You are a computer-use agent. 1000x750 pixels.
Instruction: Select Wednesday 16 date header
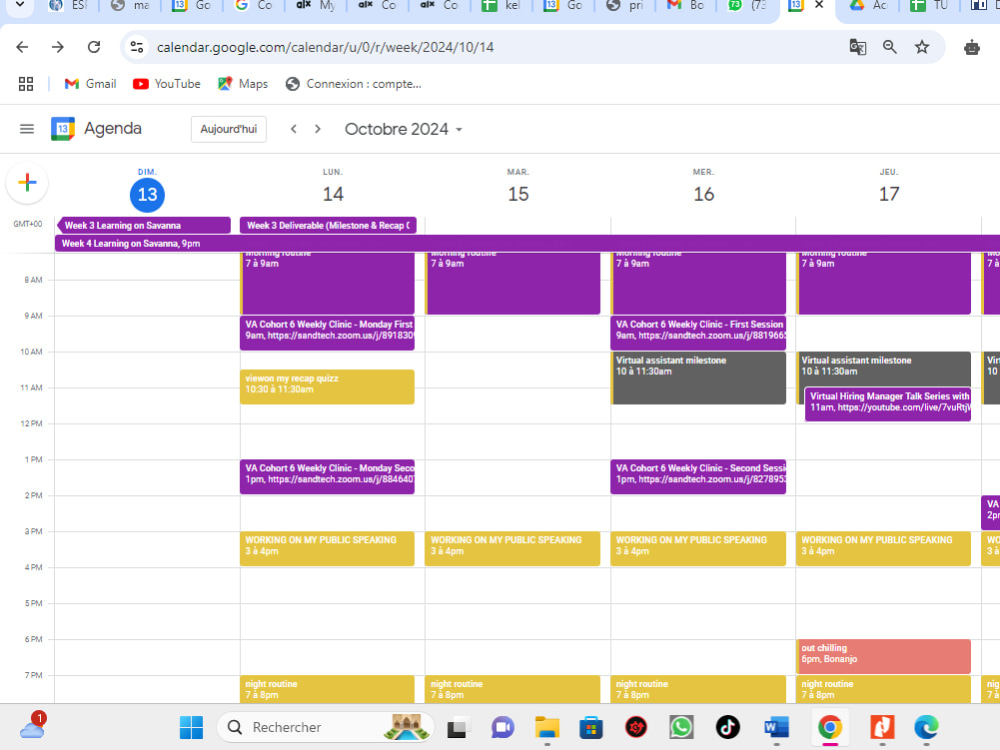703,195
